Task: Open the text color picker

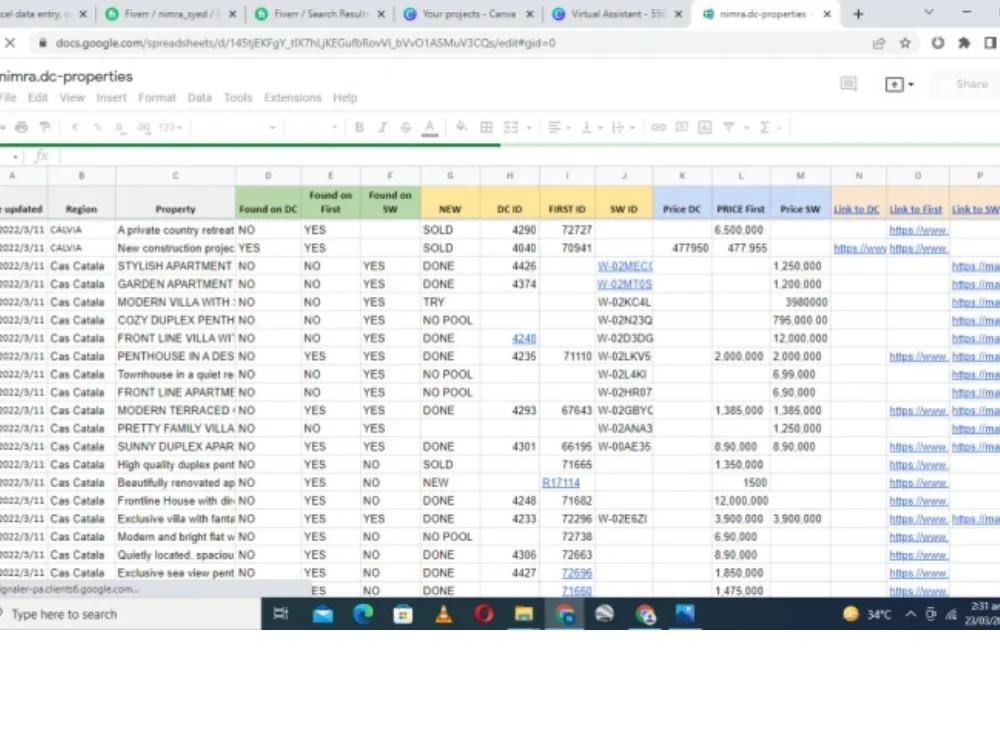Action: (430, 128)
